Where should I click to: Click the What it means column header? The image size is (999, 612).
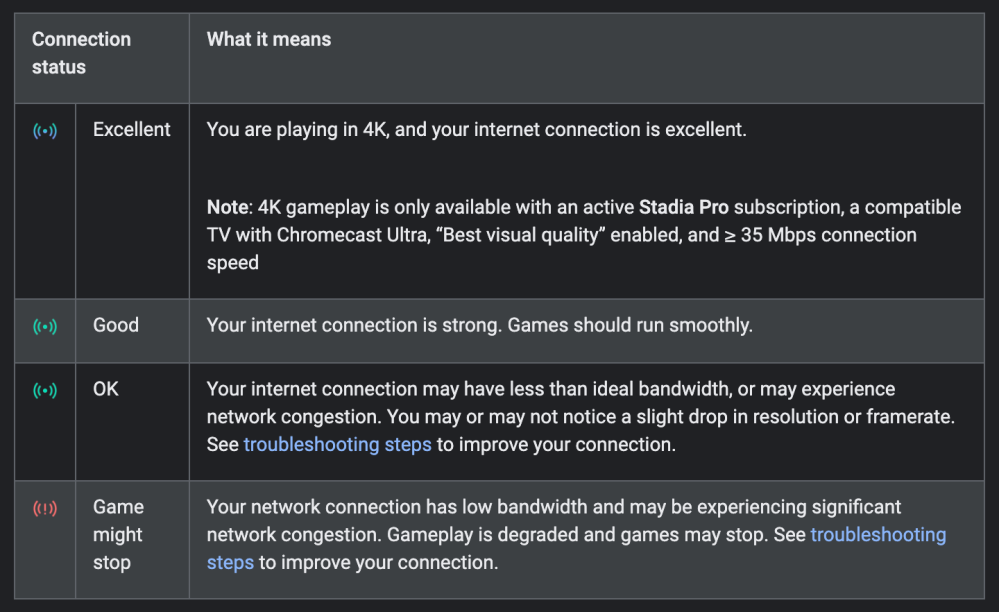click(x=269, y=40)
